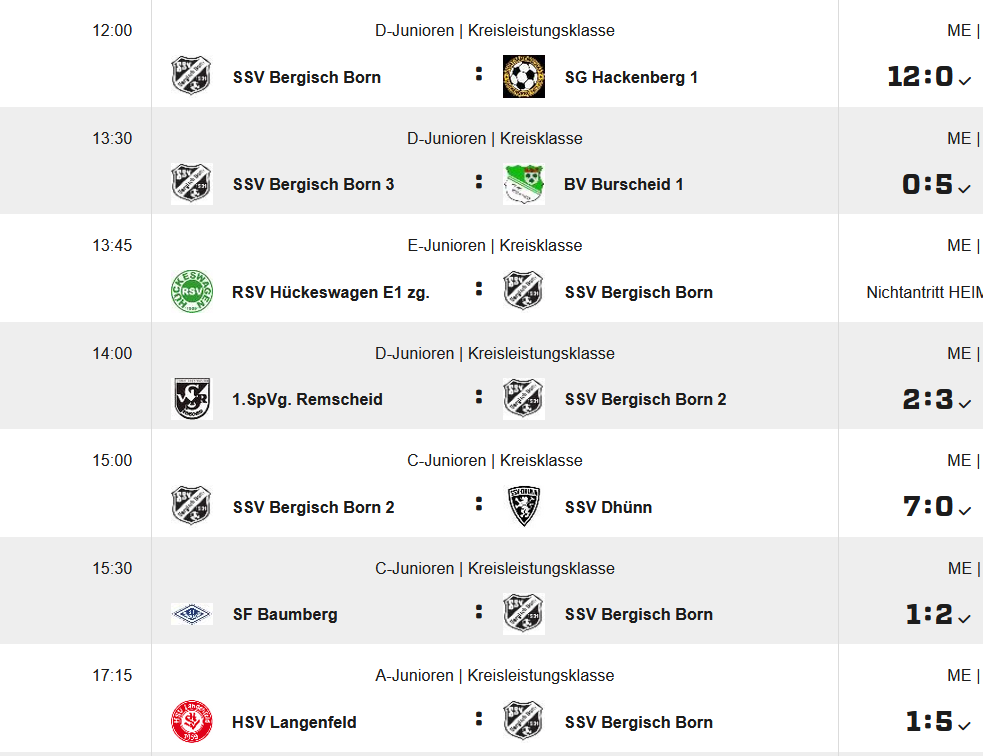Click the BV Burscheid 1 club crest
This screenshot has height=756, width=983.
(523, 184)
